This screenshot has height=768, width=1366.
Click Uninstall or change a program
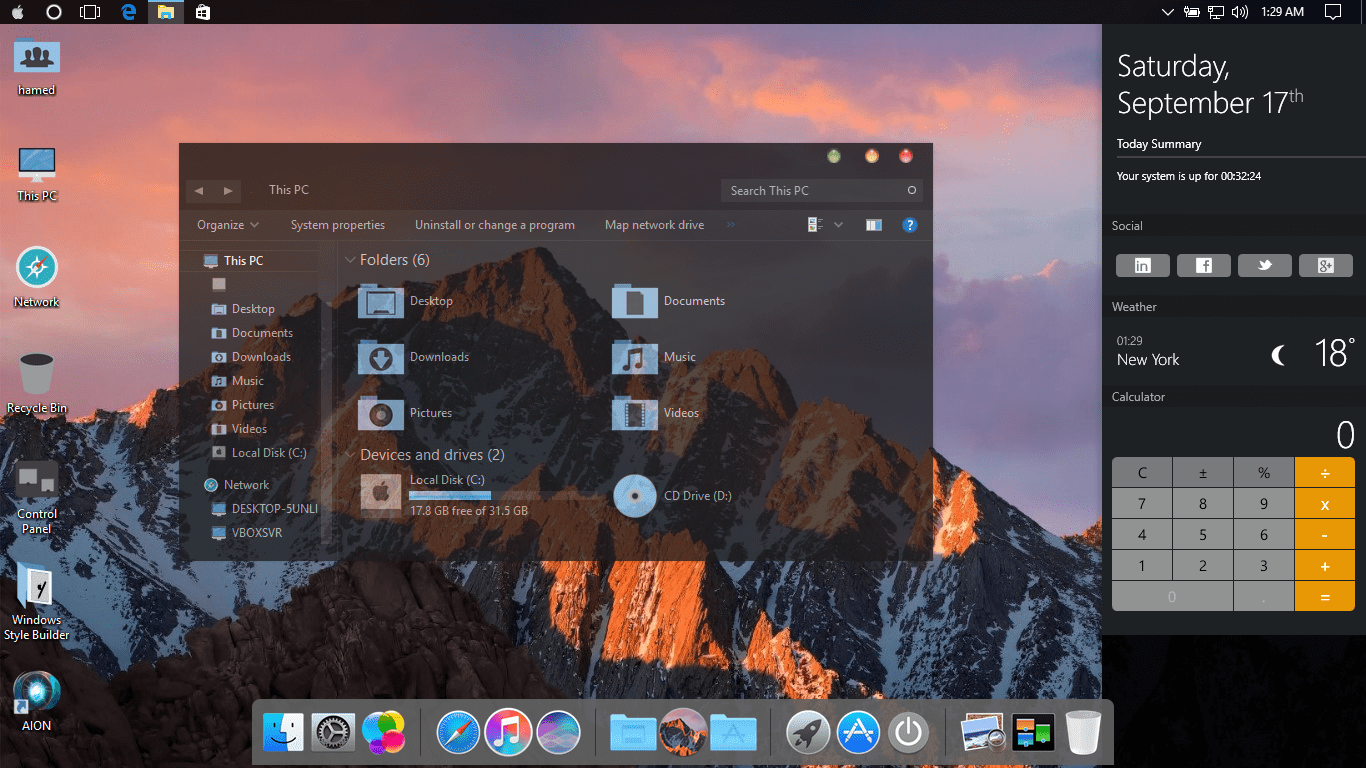(494, 225)
